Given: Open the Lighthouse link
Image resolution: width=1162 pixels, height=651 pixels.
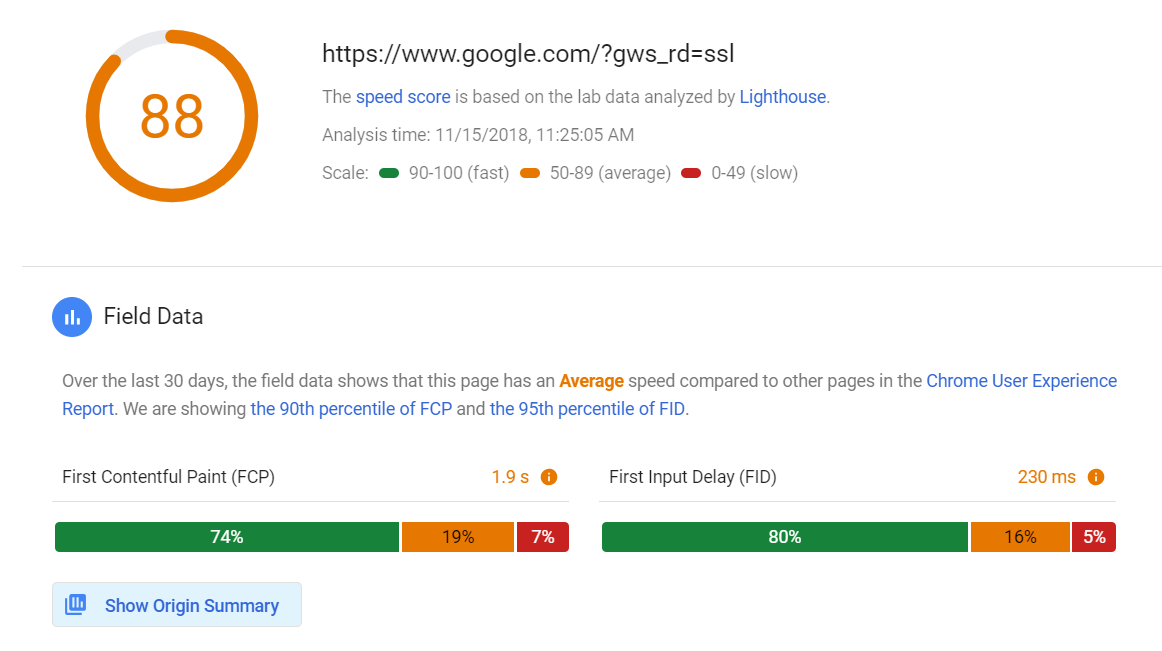Looking at the screenshot, I should [782, 97].
